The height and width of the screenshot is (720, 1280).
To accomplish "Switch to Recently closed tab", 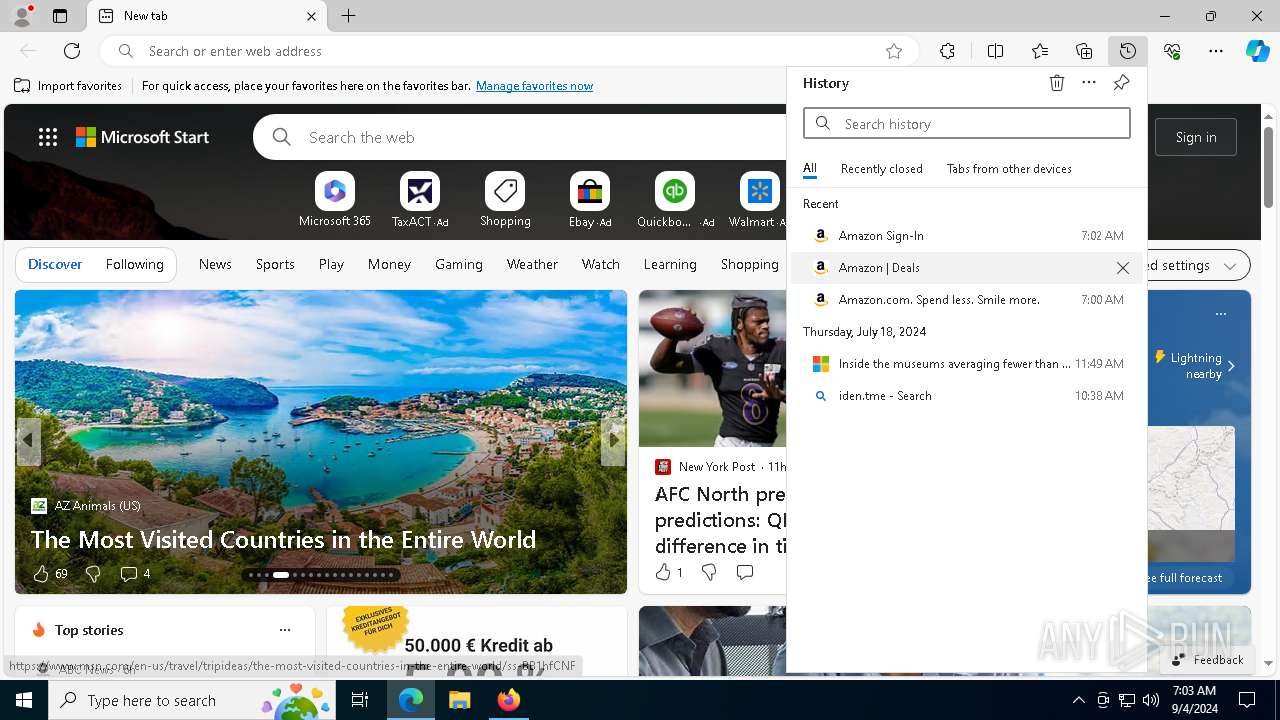I will 882,169.
